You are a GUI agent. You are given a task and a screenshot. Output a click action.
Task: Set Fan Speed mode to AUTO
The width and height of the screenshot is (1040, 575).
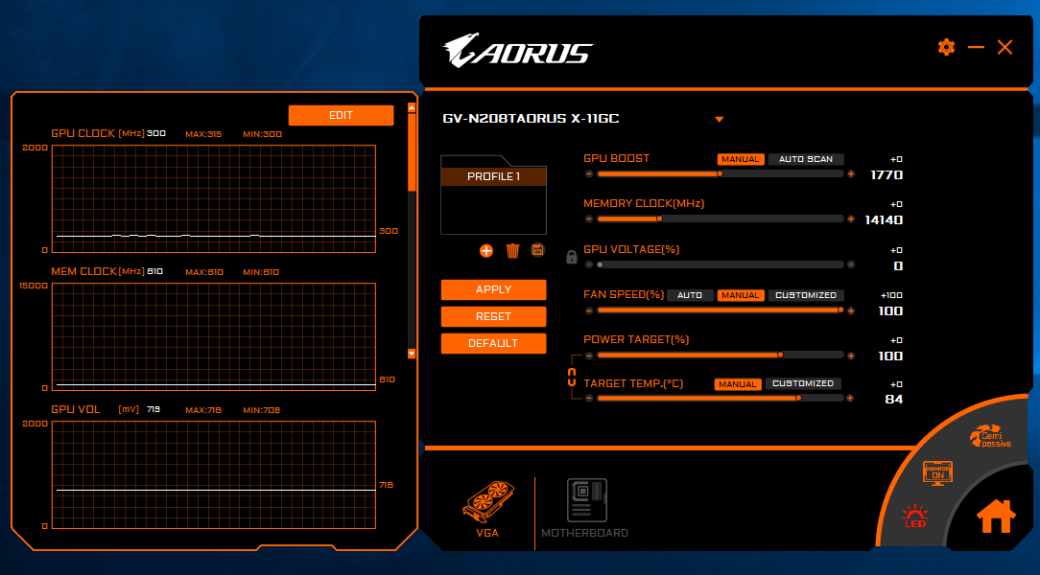tap(690, 295)
